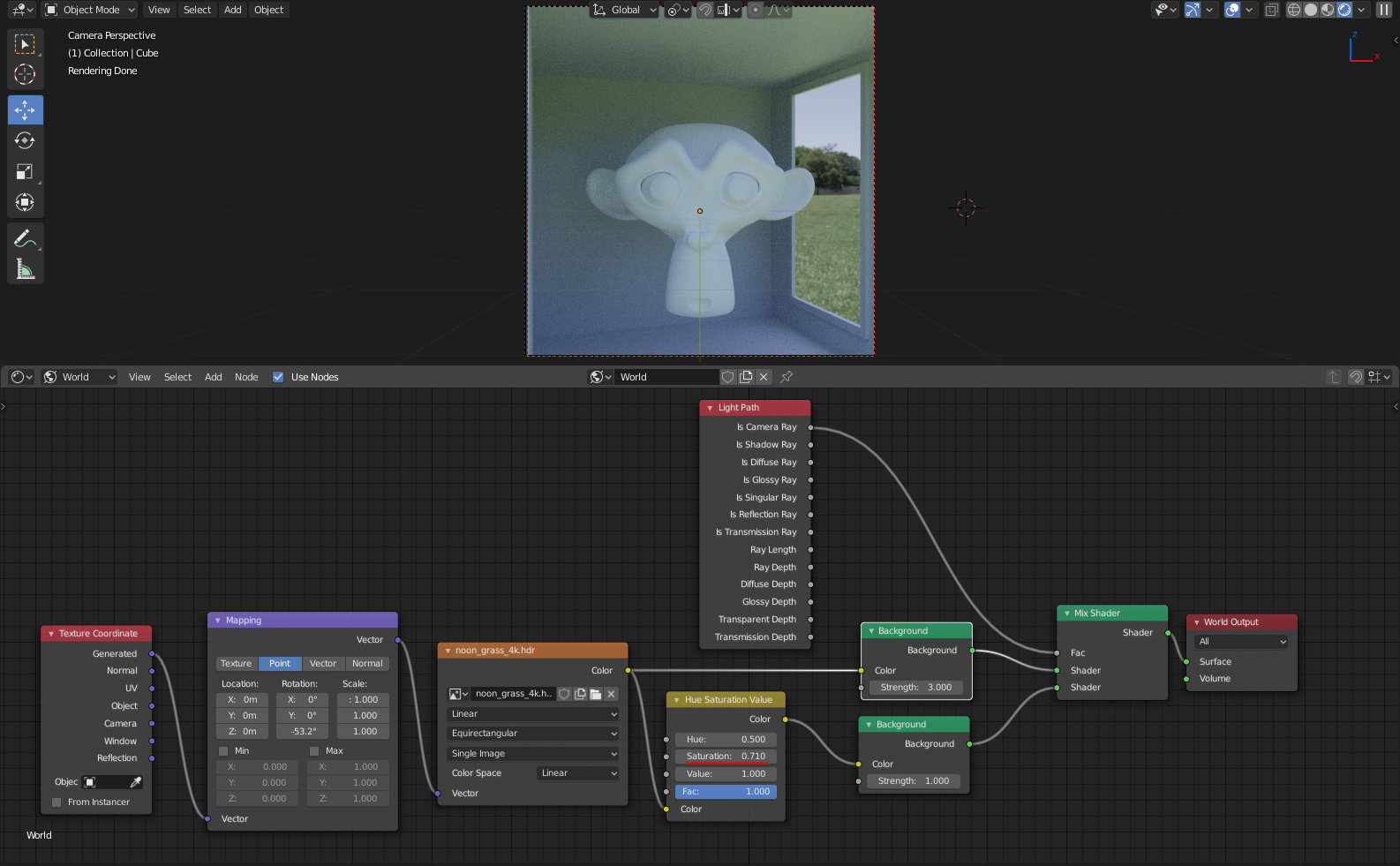
Task: Toggle X-ray view in viewport header
Action: 1271,10
